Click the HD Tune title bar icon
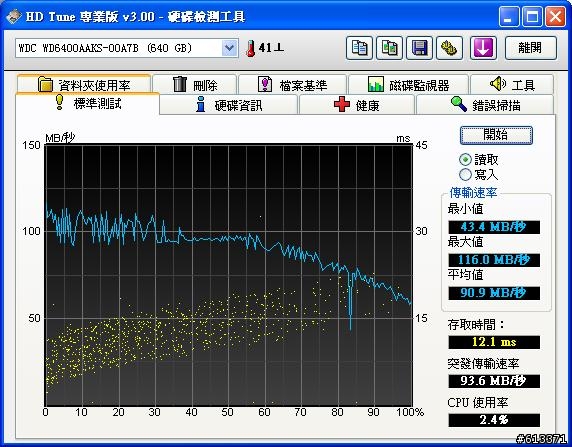Image resolution: width=572 pixels, height=447 pixels. (x=13, y=16)
